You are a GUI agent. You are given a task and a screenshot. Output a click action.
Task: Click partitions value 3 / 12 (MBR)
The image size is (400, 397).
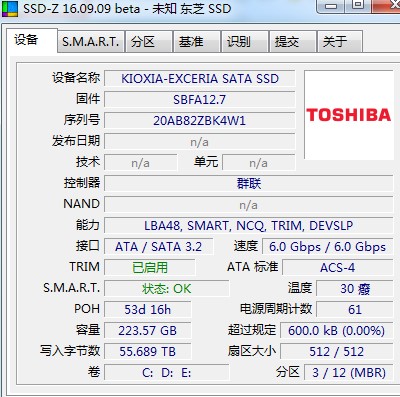[349, 372]
